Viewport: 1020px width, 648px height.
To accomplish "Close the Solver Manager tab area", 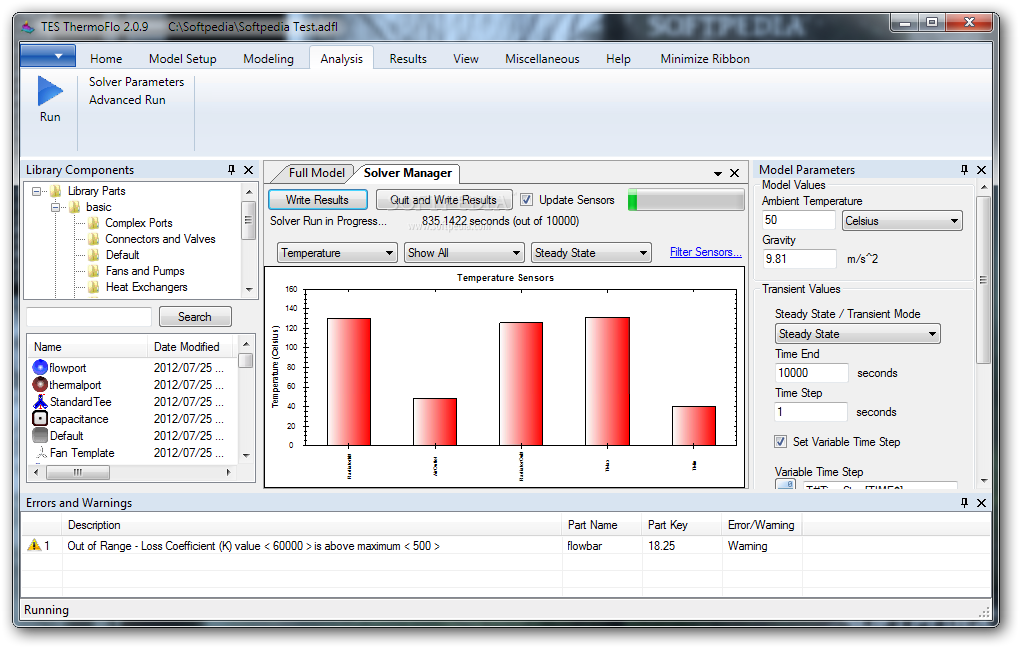I will (x=734, y=173).
